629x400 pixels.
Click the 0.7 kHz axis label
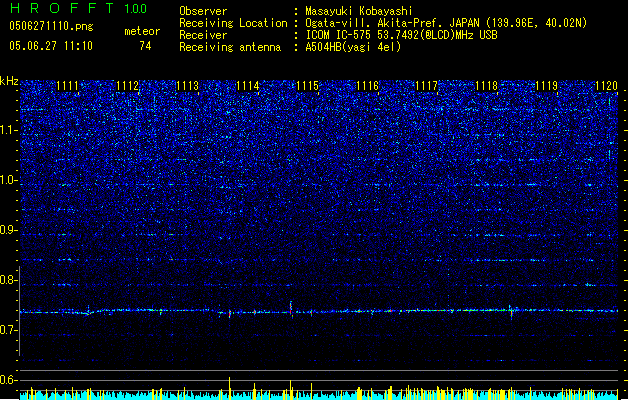pyautogui.click(x=8, y=330)
